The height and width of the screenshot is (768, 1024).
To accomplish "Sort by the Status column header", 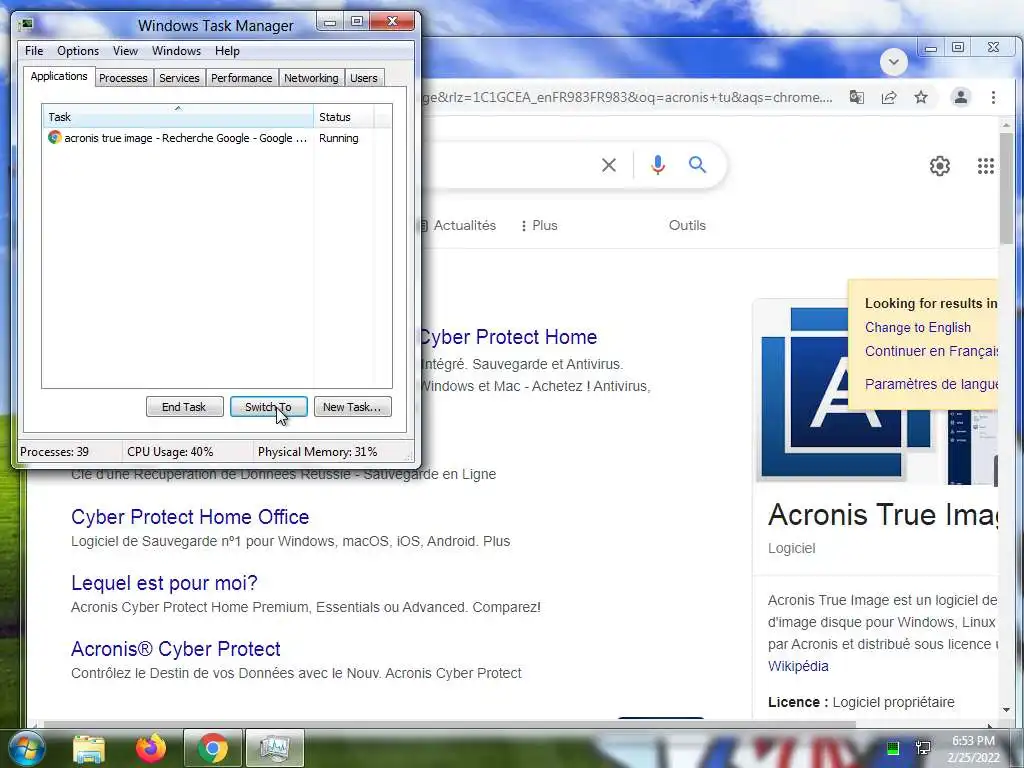I will pyautogui.click(x=344, y=116).
